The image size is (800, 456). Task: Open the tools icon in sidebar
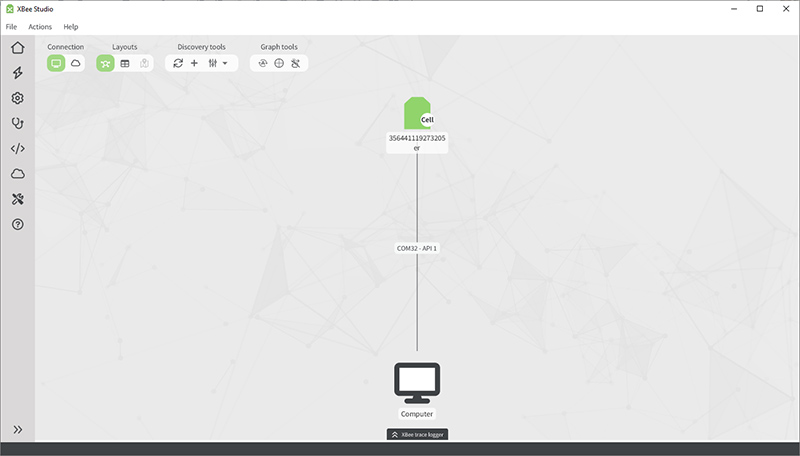(x=17, y=199)
